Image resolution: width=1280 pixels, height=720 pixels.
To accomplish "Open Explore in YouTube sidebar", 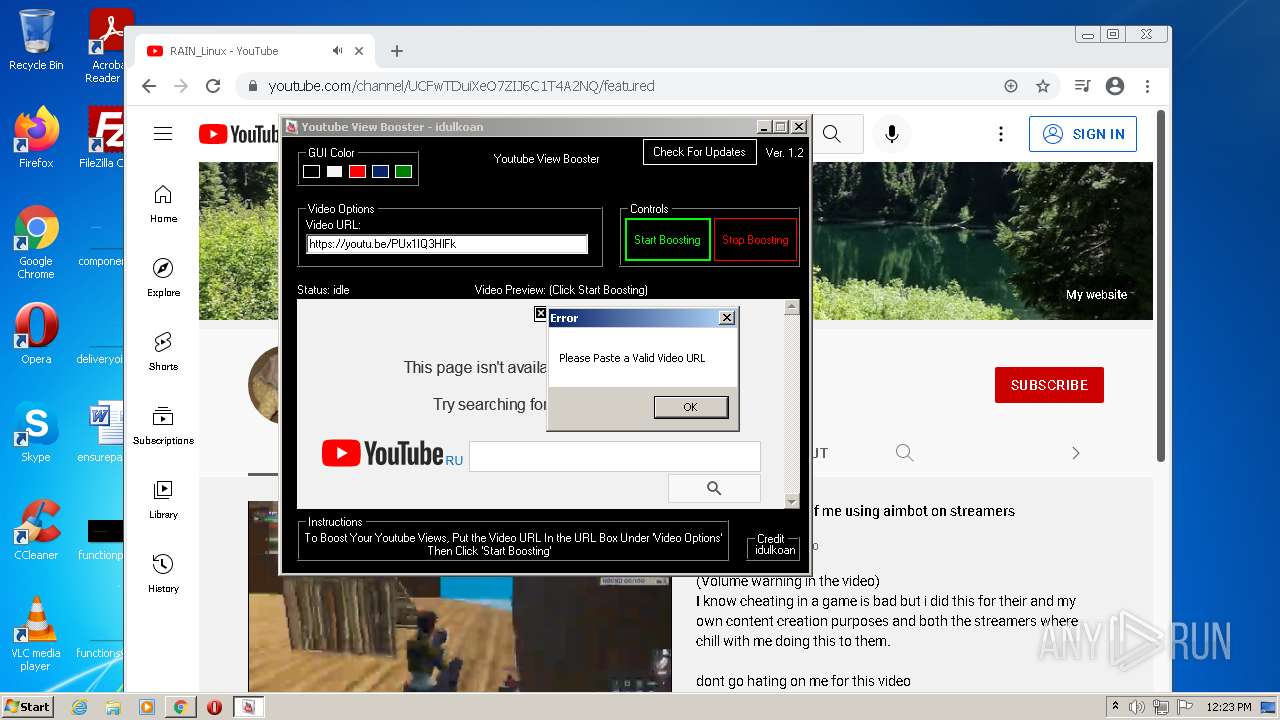I will (163, 277).
